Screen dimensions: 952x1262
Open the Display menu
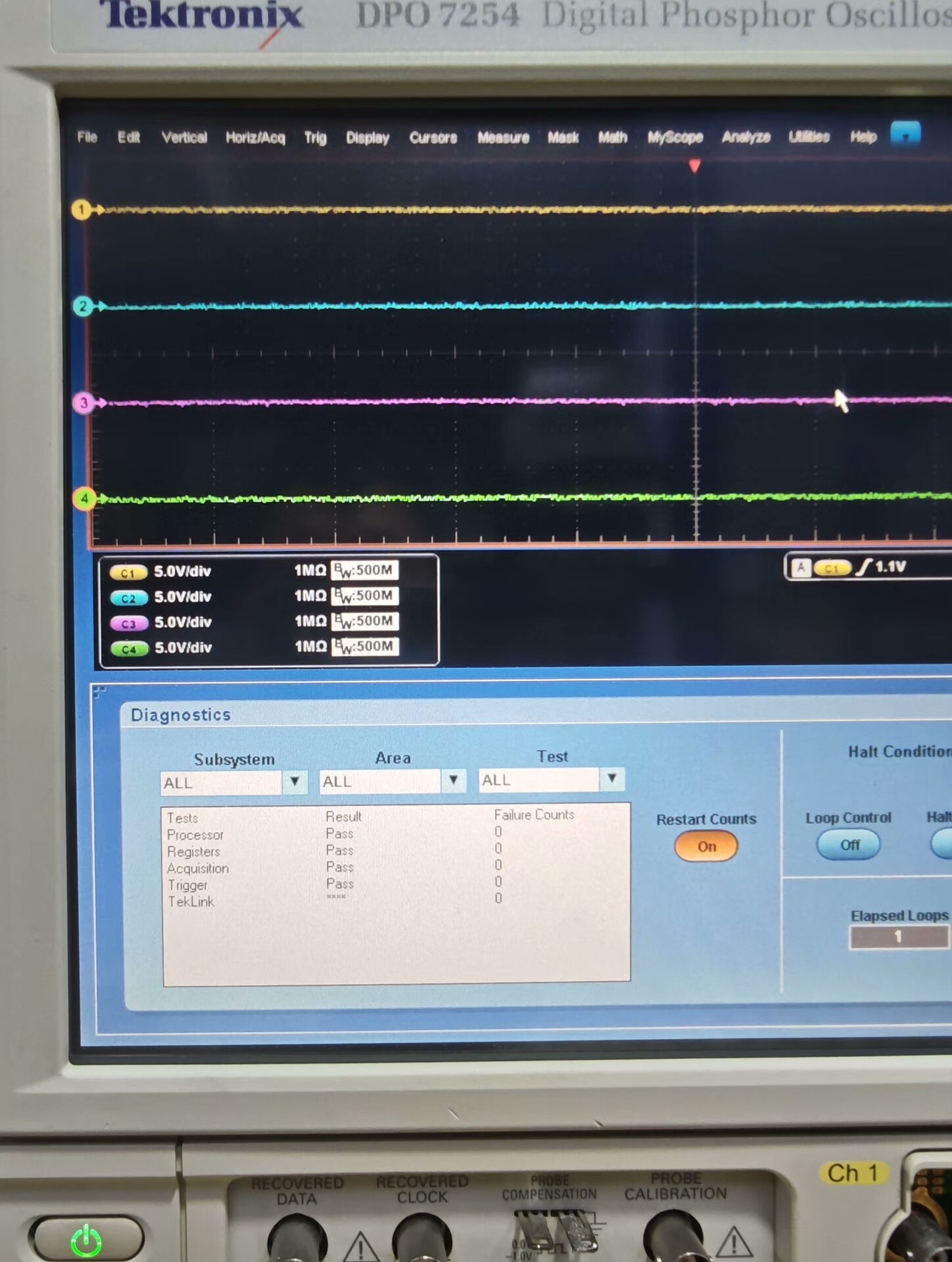tap(368, 137)
